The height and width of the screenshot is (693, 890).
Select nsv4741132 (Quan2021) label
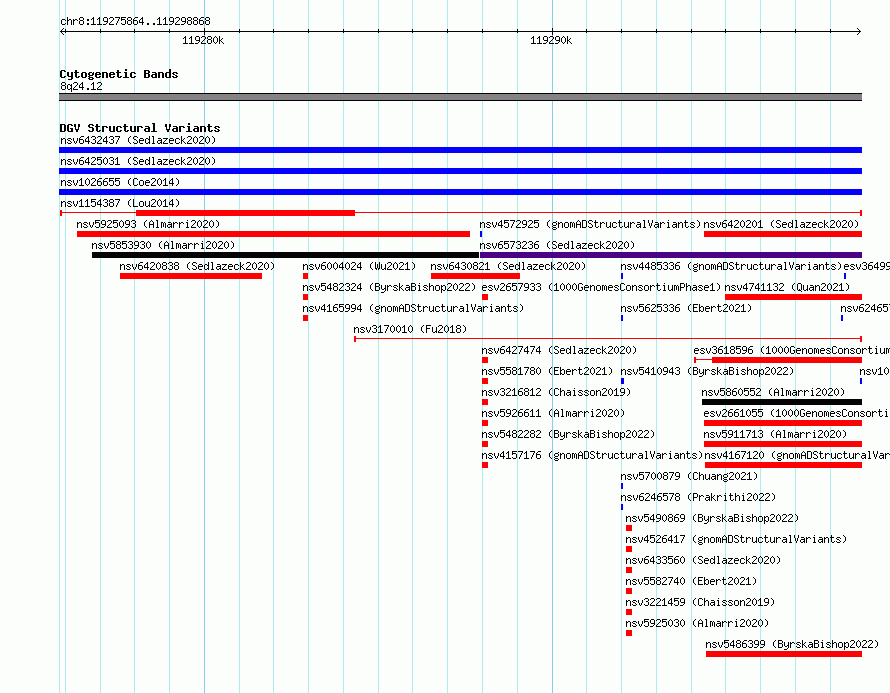787,287
